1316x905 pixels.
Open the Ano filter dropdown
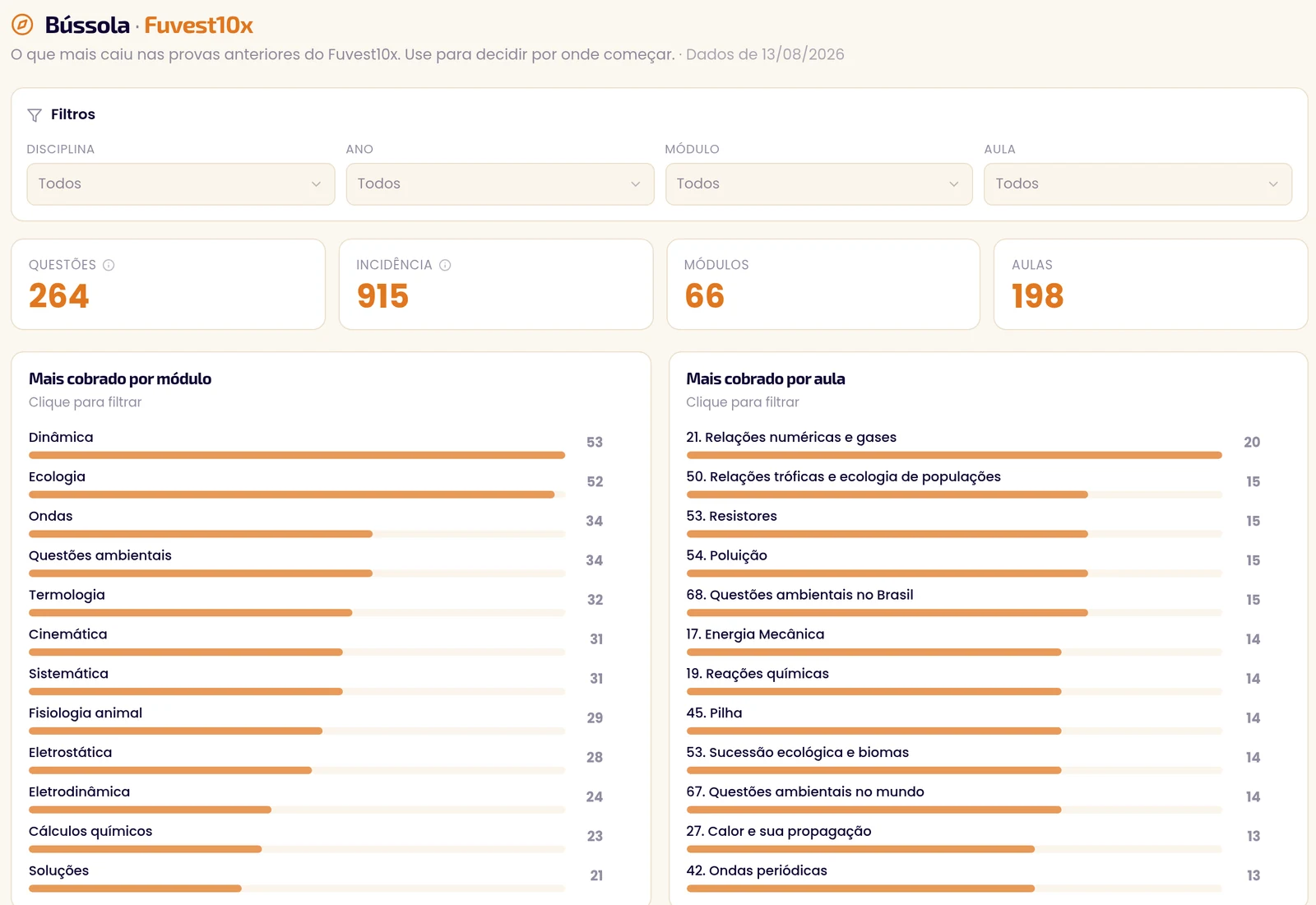[500, 184]
